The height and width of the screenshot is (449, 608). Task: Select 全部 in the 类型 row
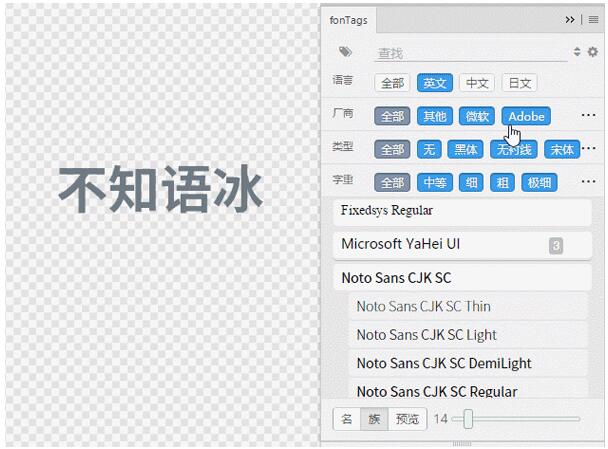pyautogui.click(x=392, y=149)
